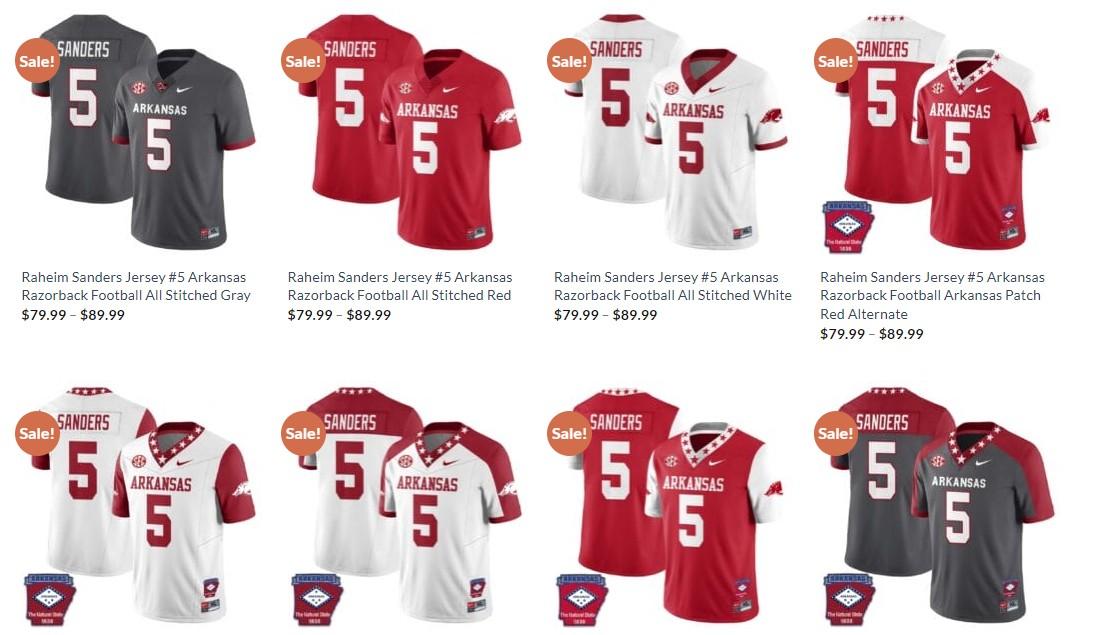Image resolution: width=1094 pixels, height=635 pixels.
Task: Open the All Stitched White jersey title link
Action: click(x=673, y=286)
